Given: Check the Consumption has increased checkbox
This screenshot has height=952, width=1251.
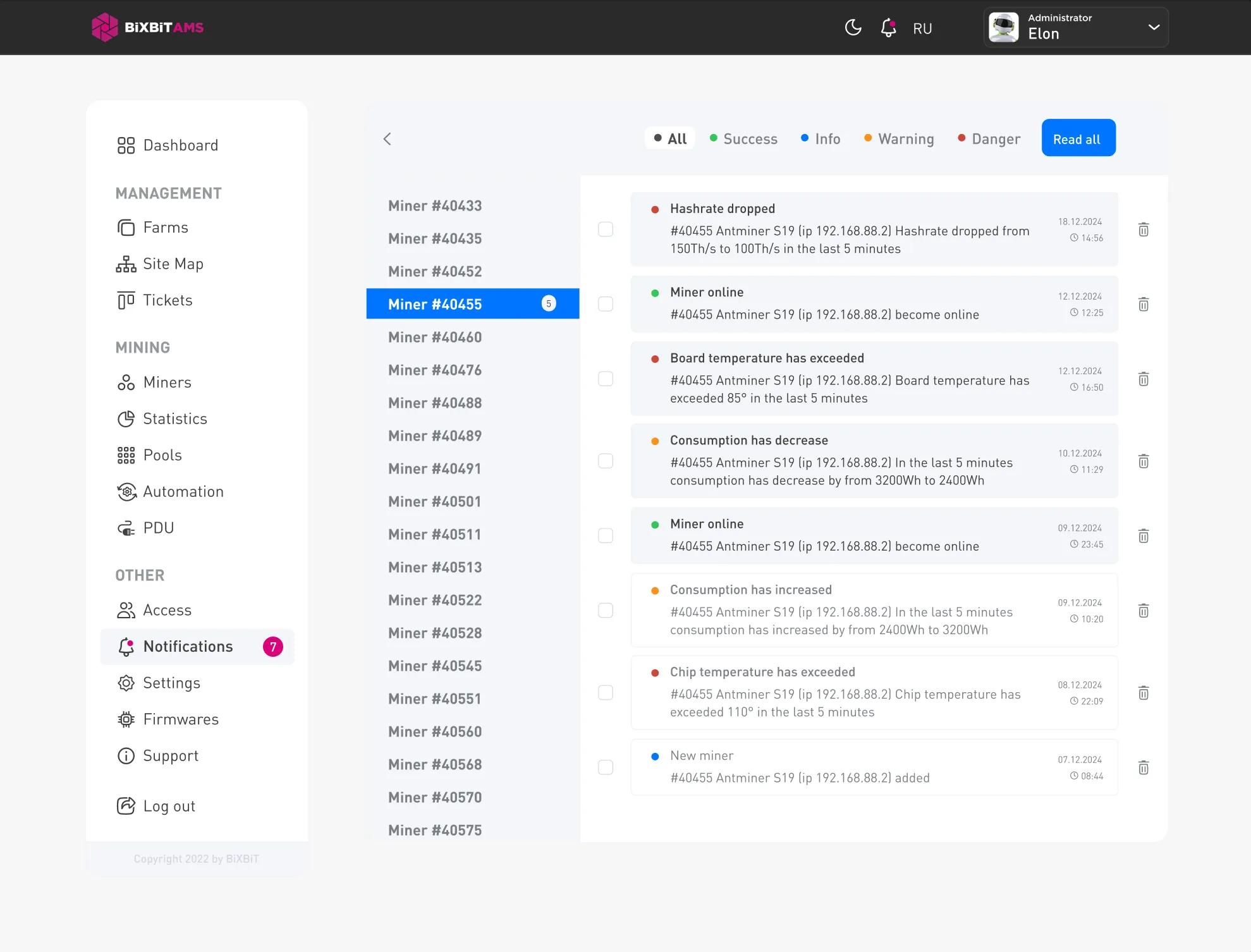Looking at the screenshot, I should pos(606,609).
